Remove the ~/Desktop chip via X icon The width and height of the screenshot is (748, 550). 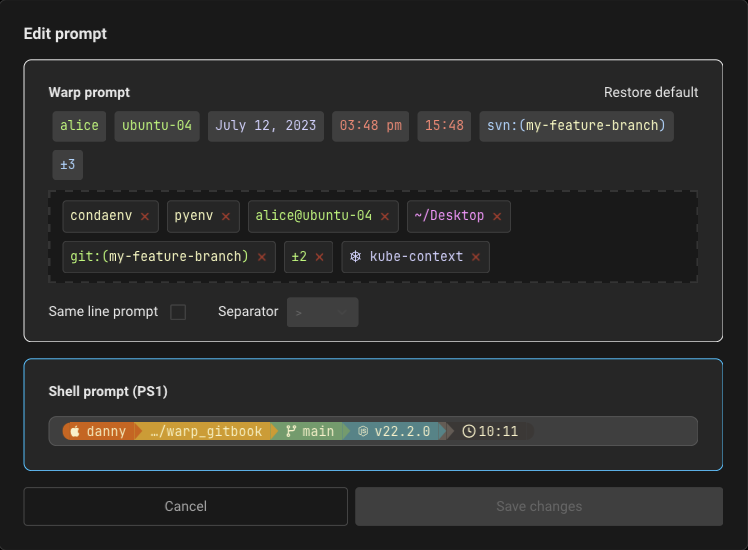point(497,216)
